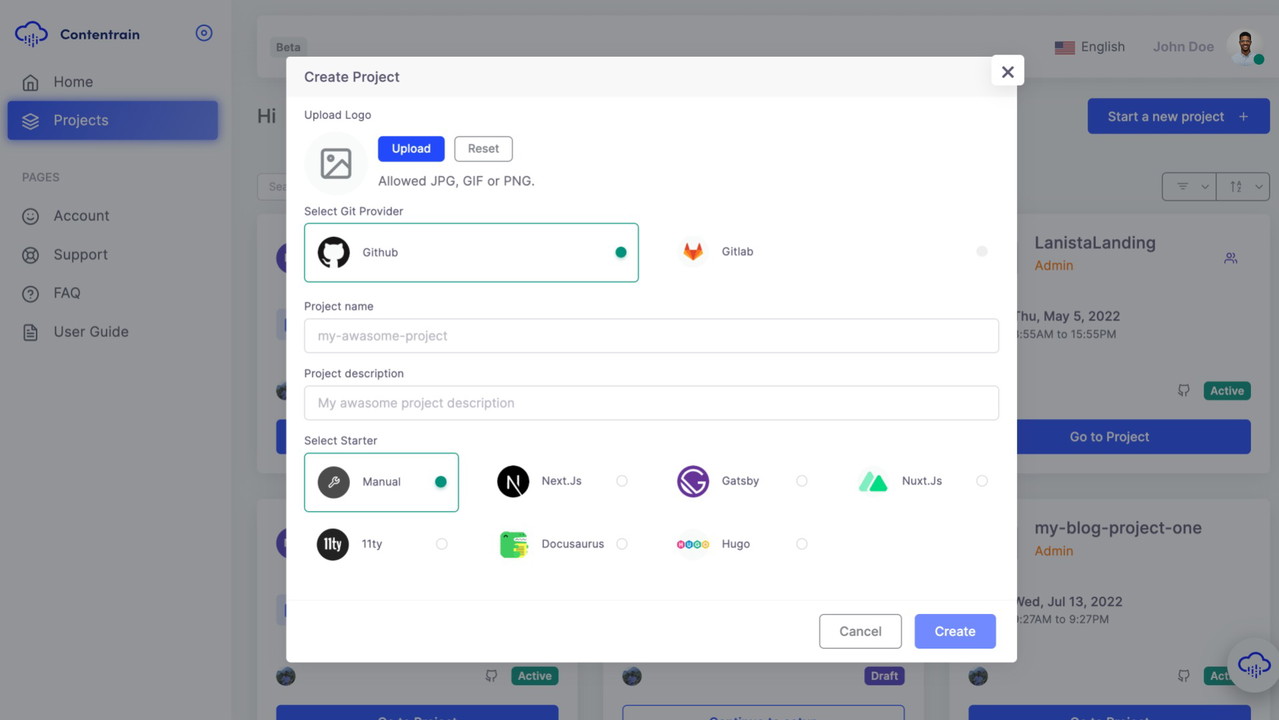1279x720 pixels.
Task: Select the Hugo starter radio button
Action: click(x=802, y=544)
